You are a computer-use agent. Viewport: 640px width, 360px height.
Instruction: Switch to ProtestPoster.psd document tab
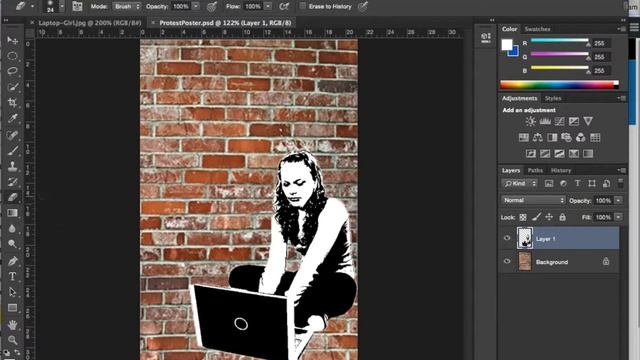click(x=225, y=23)
